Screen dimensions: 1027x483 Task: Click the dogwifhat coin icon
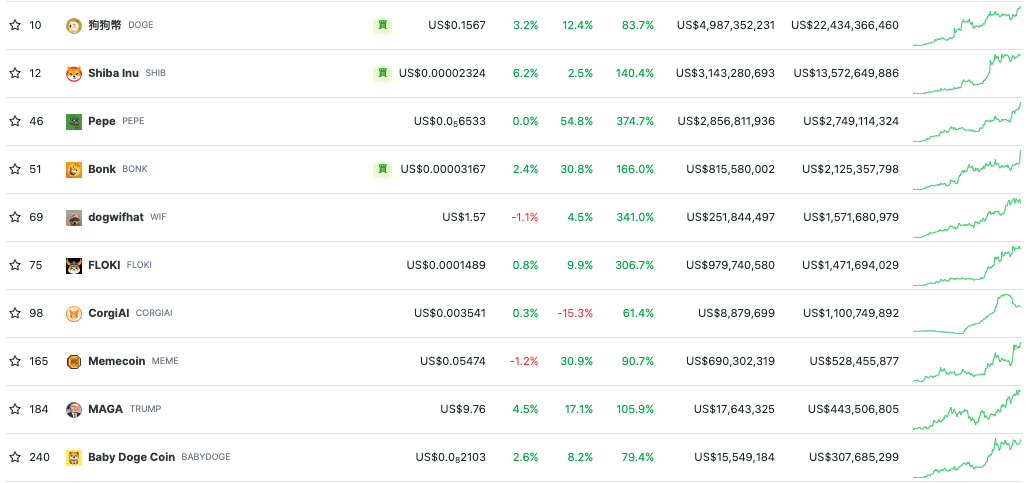pyautogui.click(x=74, y=217)
